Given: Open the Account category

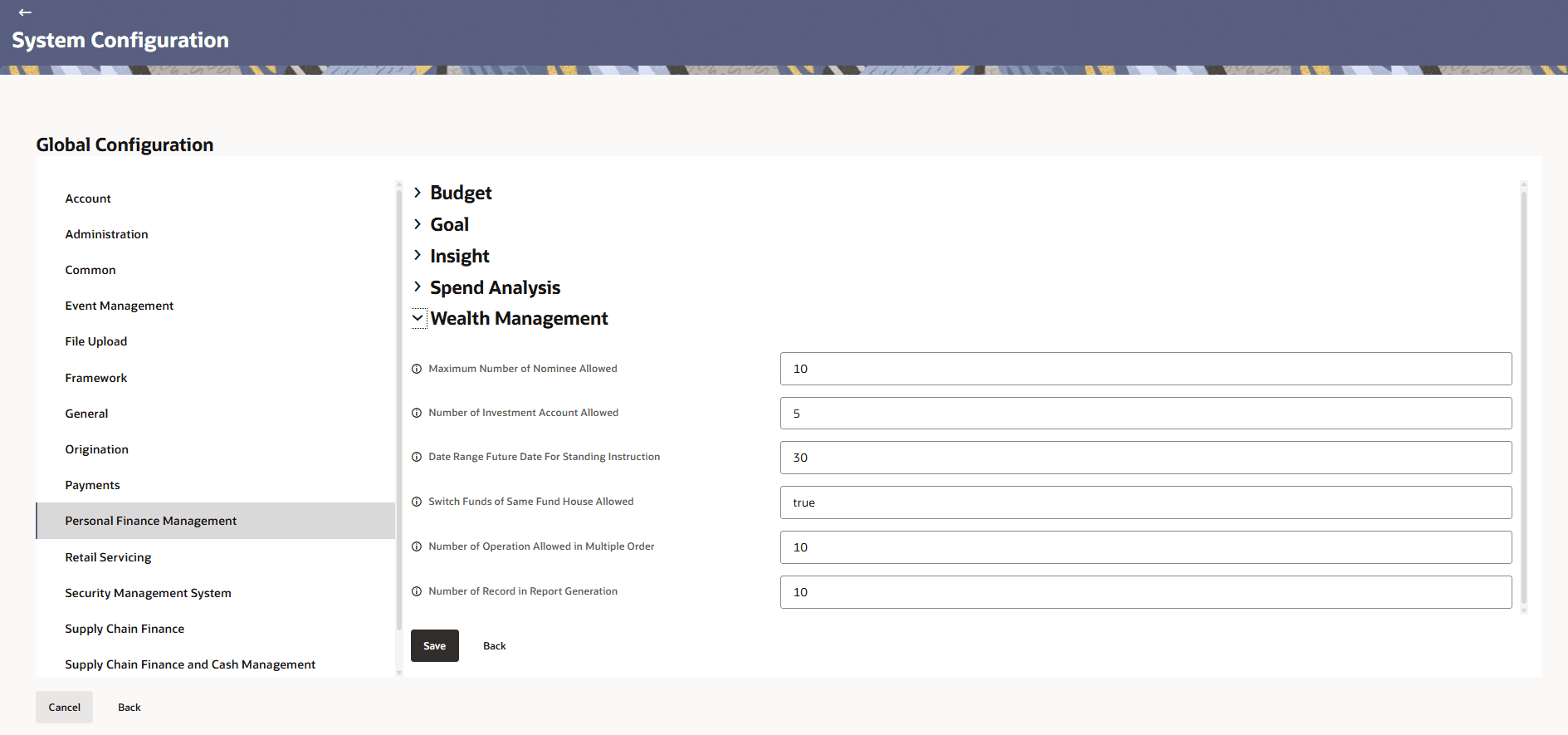Looking at the screenshot, I should click(215, 198).
